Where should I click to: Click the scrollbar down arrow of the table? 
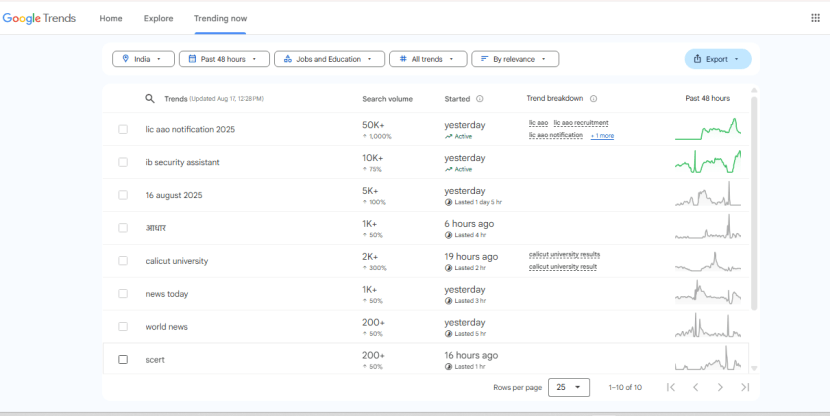point(754,368)
